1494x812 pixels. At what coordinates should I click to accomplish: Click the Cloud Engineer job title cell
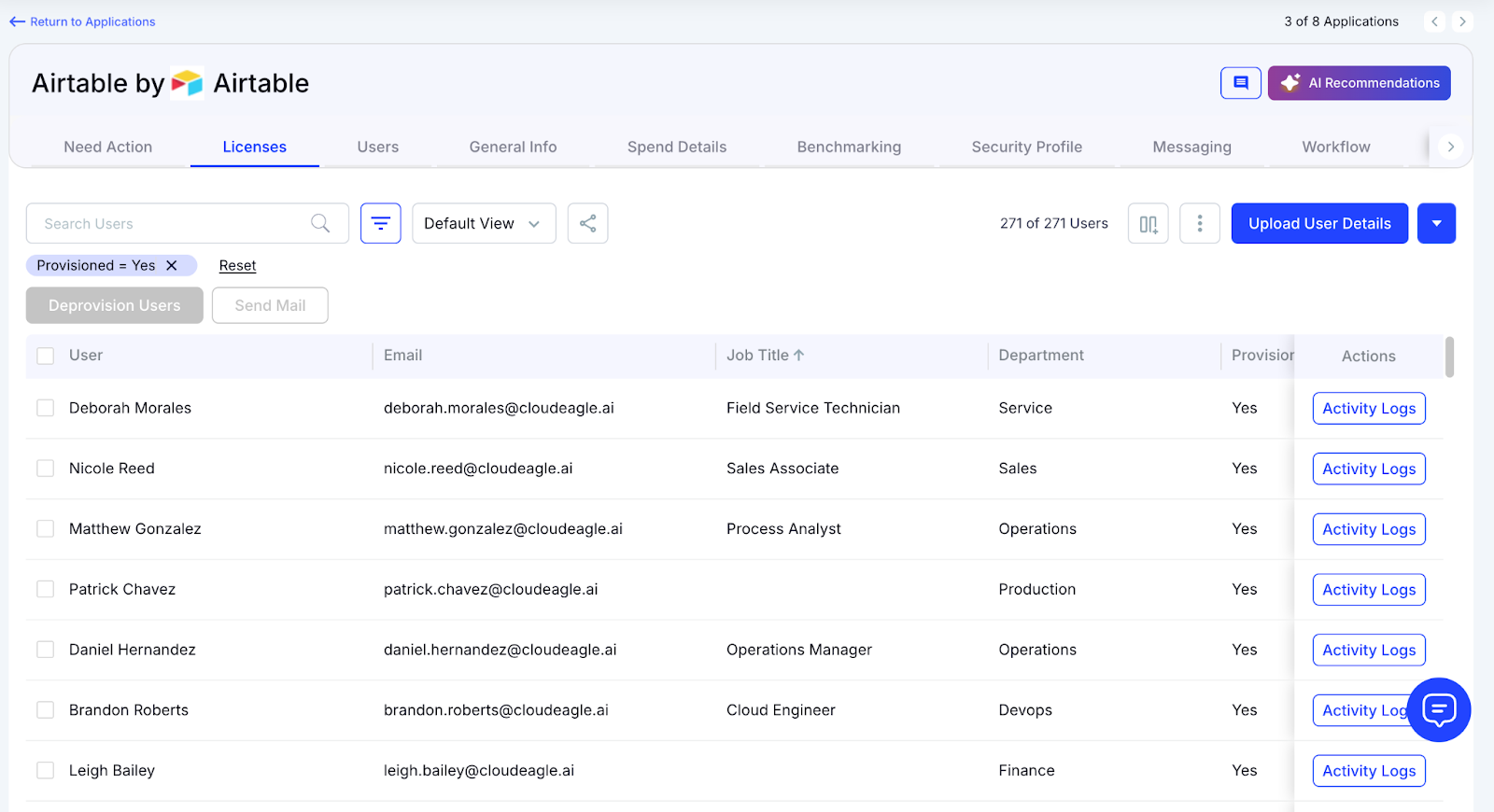[781, 710]
